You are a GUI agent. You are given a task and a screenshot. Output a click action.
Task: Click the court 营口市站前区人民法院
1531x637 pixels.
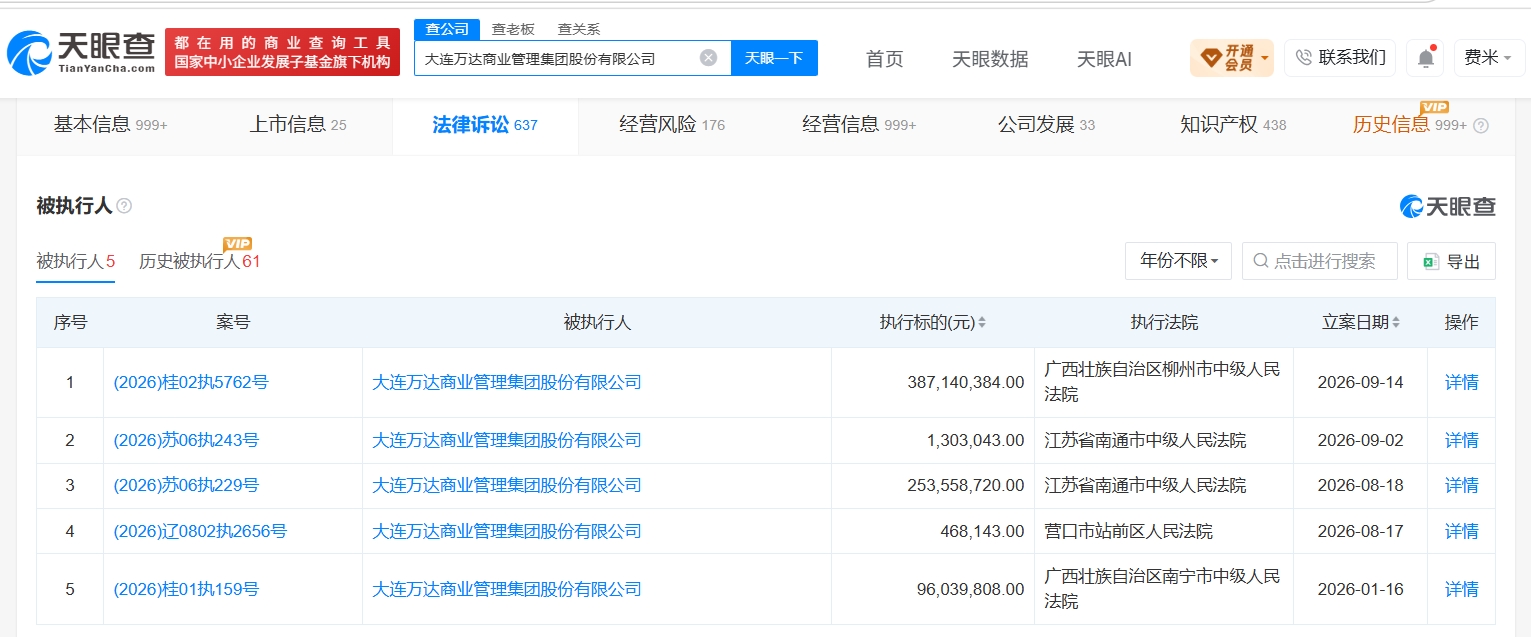pos(1128,531)
